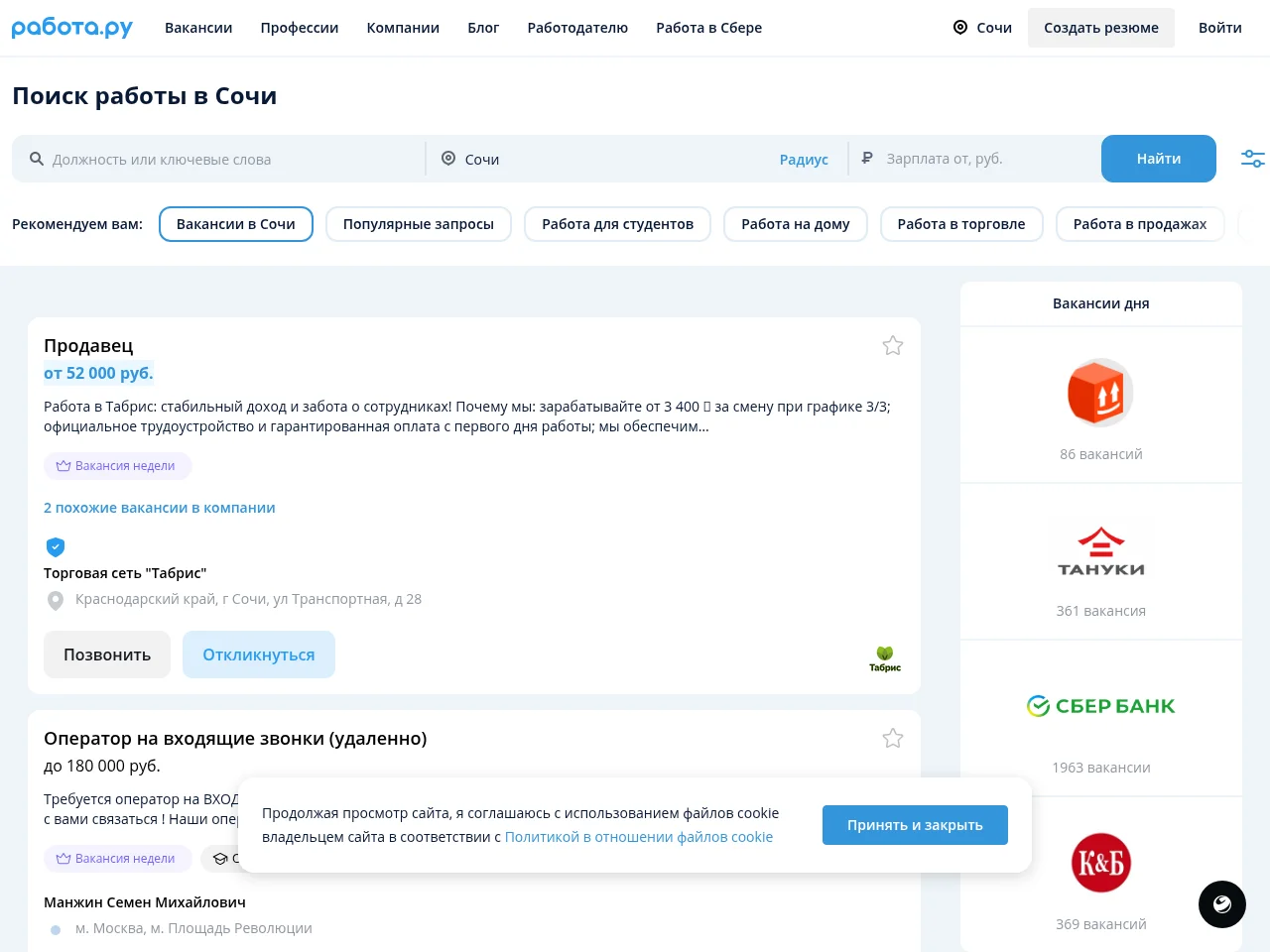Click Откликнуться on Продавец vacancy
Screen dimensions: 1270x952
click(259, 654)
